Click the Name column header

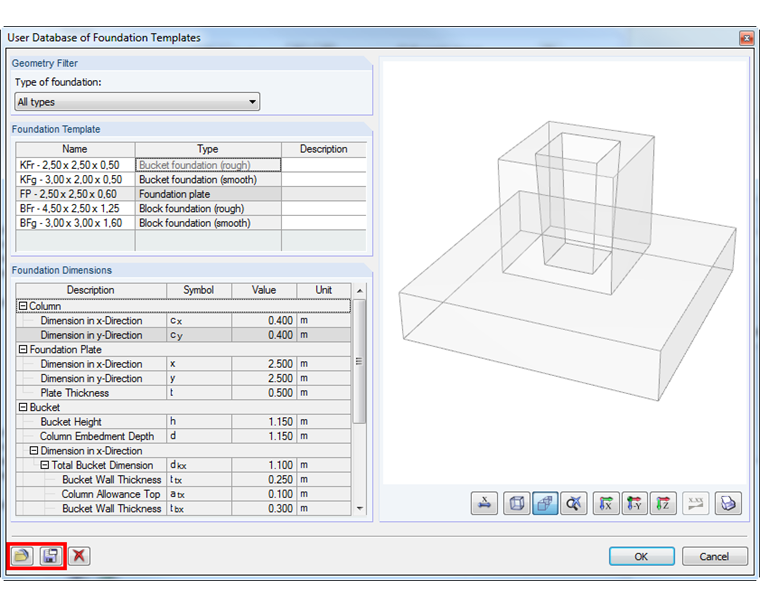(75, 149)
